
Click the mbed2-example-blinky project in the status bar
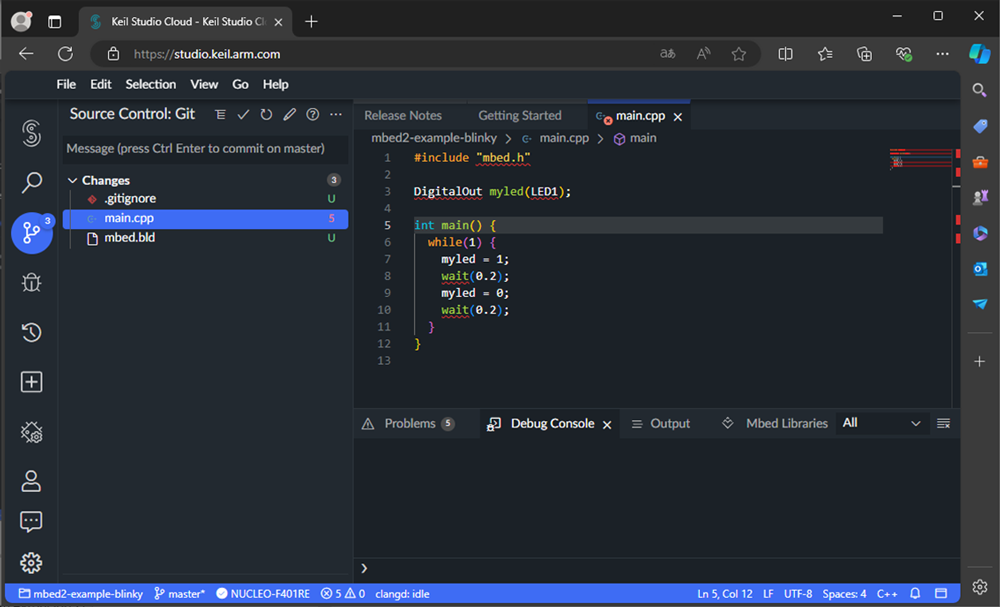point(80,594)
